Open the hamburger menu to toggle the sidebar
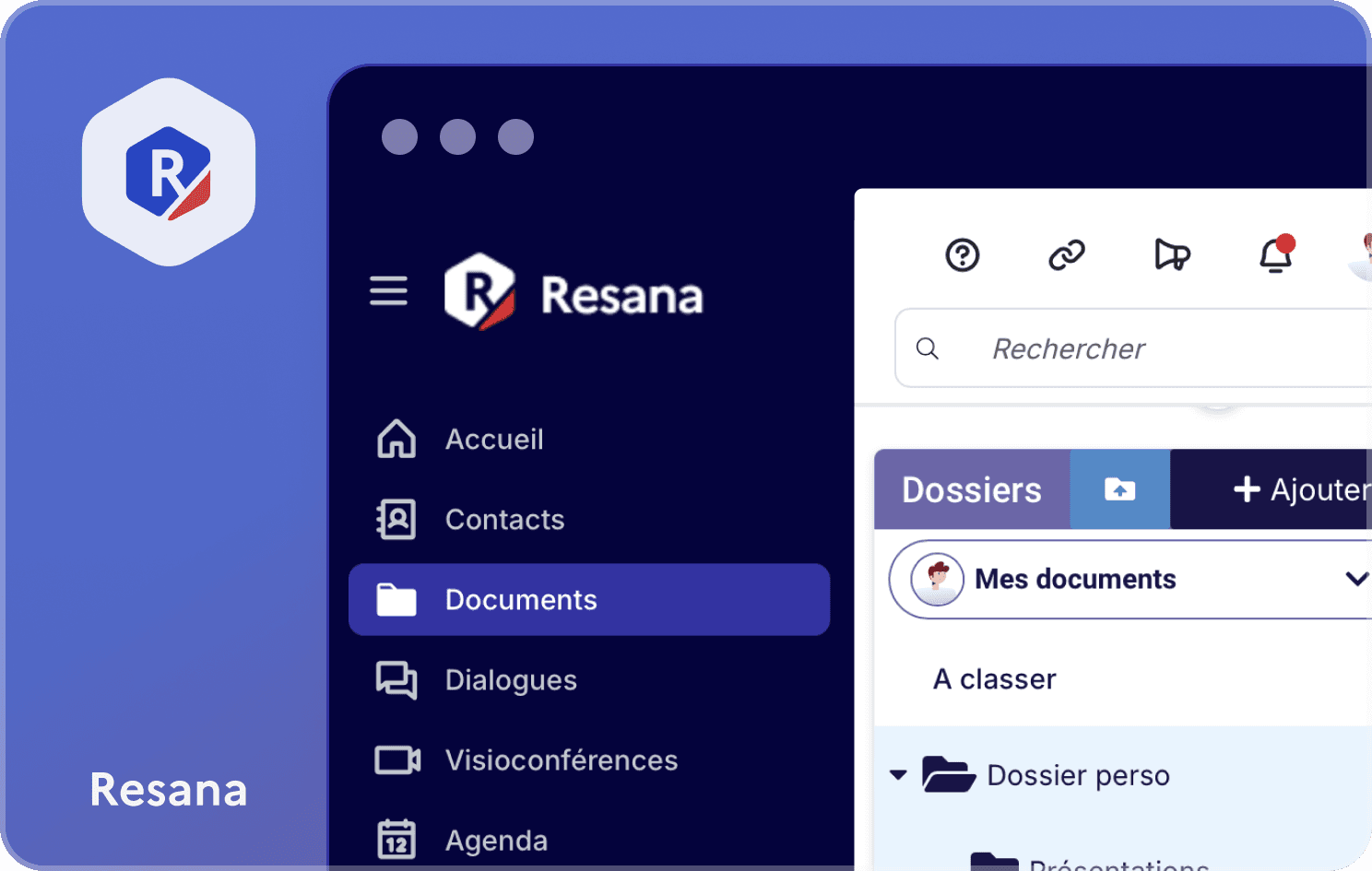The width and height of the screenshot is (1372, 871). [x=388, y=291]
